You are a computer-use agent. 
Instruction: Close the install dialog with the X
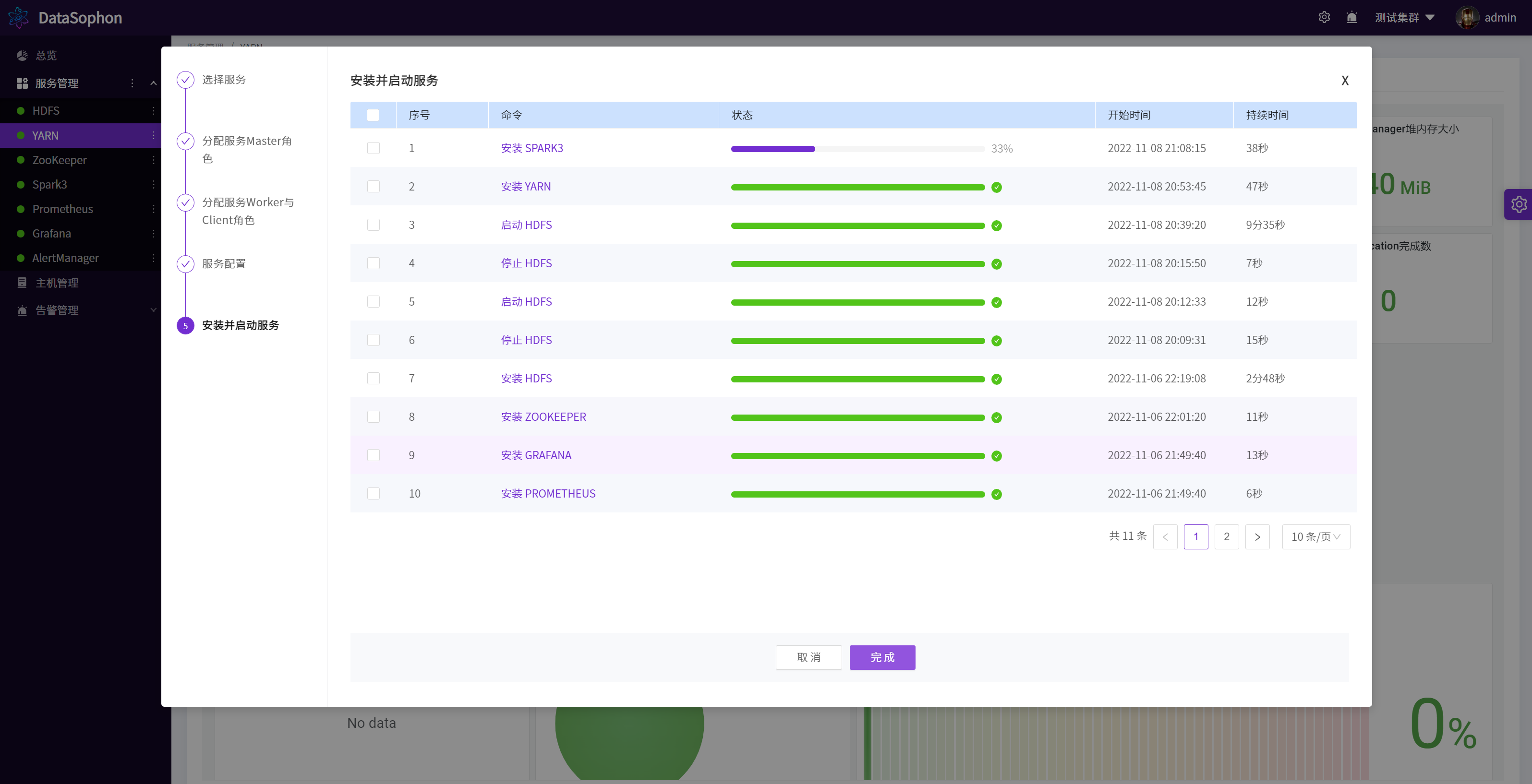click(x=1345, y=80)
